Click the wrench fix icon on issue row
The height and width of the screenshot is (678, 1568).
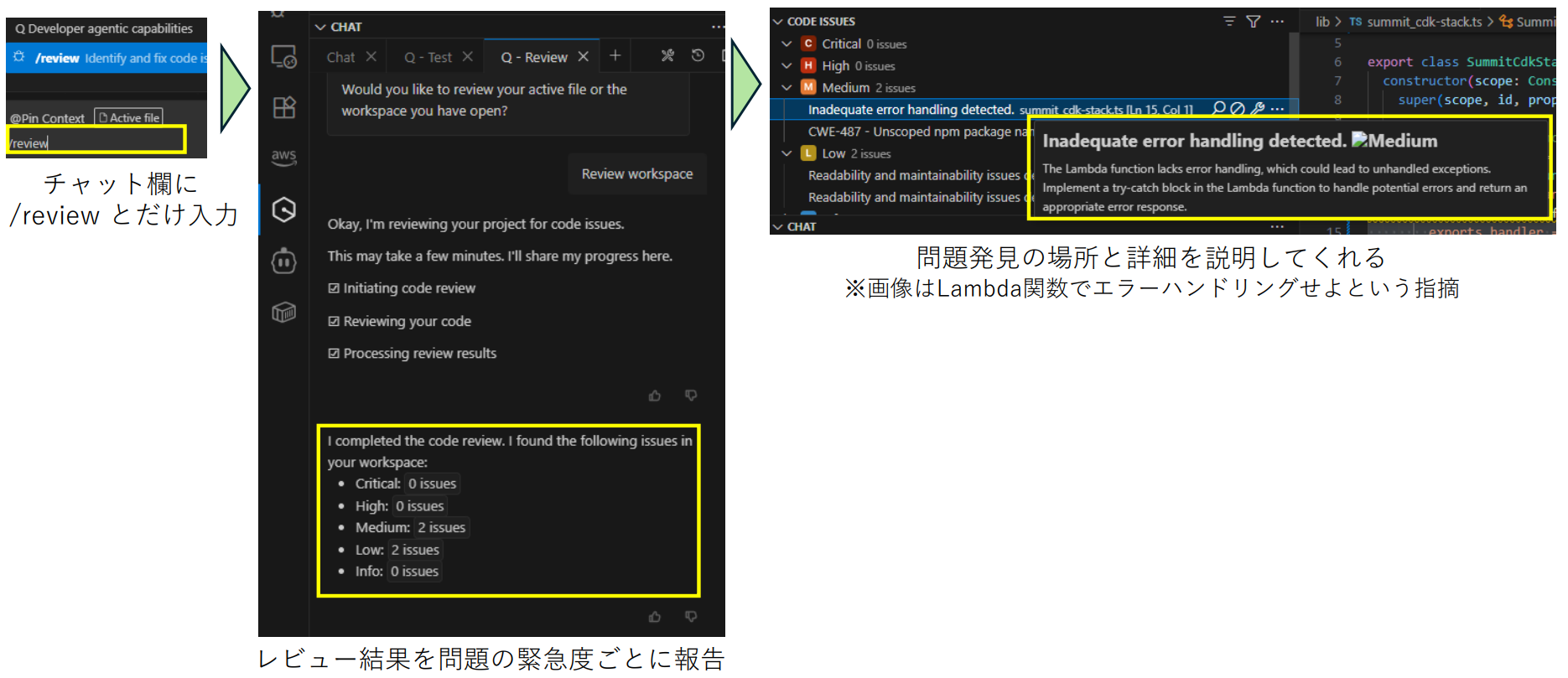click(x=1257, y=108)
